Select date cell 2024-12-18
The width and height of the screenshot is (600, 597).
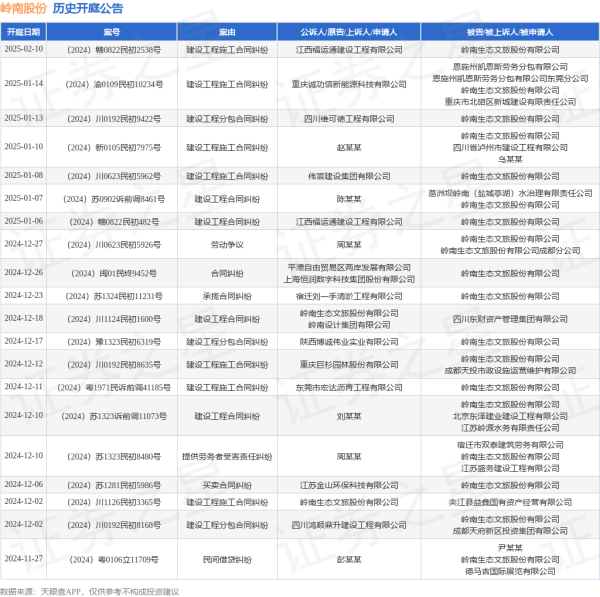(x=24, y=318)
